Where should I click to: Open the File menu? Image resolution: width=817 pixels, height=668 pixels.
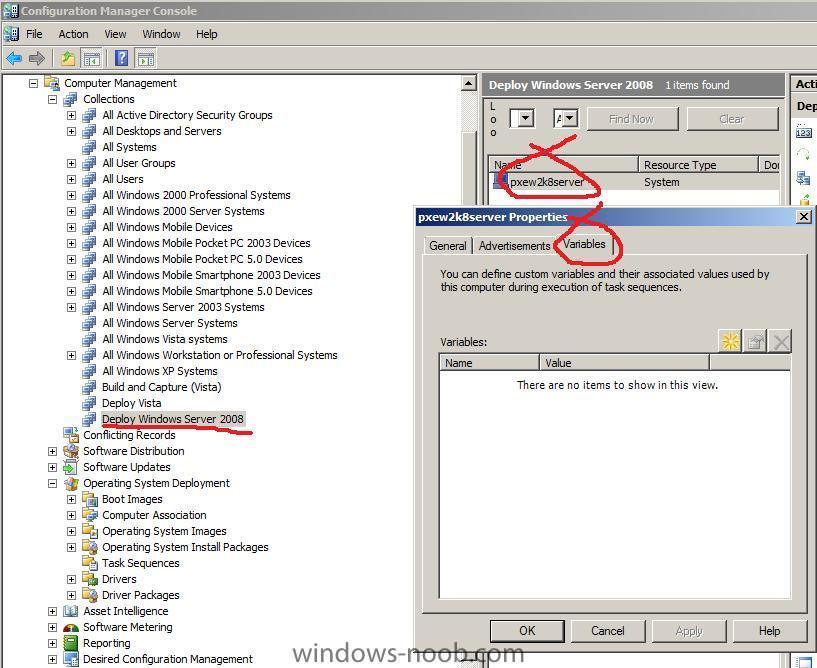click(34, 34)
